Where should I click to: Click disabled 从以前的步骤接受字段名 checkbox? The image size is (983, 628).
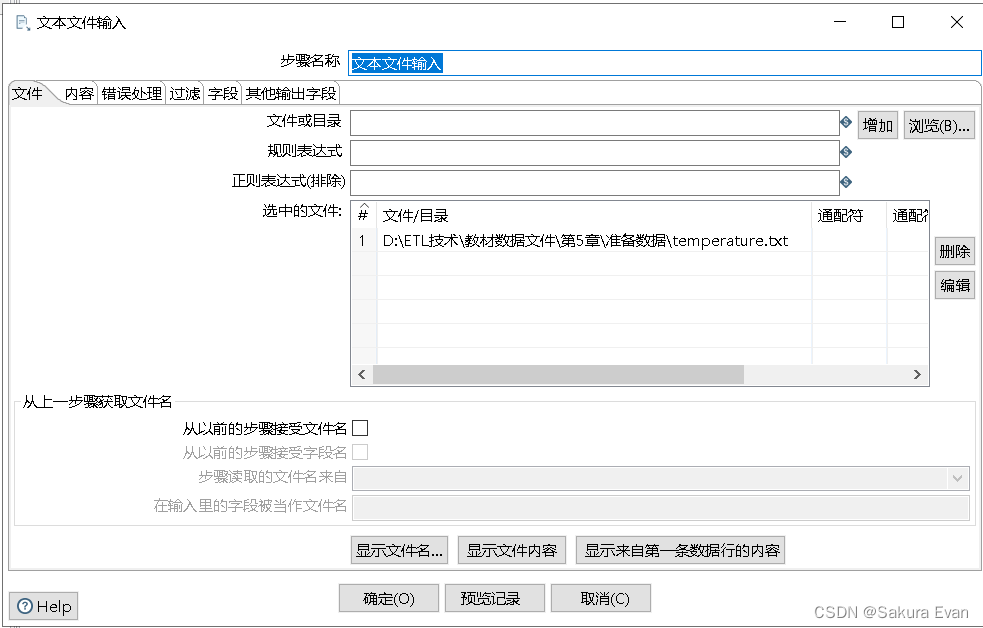pos(360,452)
